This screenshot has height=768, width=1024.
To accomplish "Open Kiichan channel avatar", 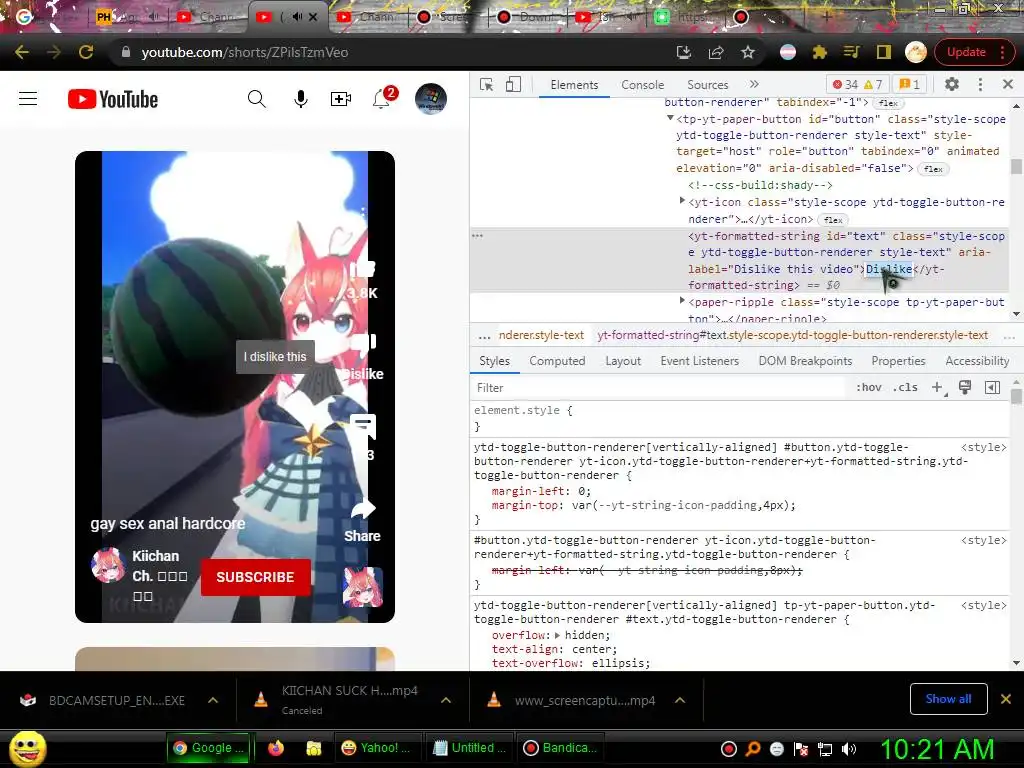I will tap(108, 565).
